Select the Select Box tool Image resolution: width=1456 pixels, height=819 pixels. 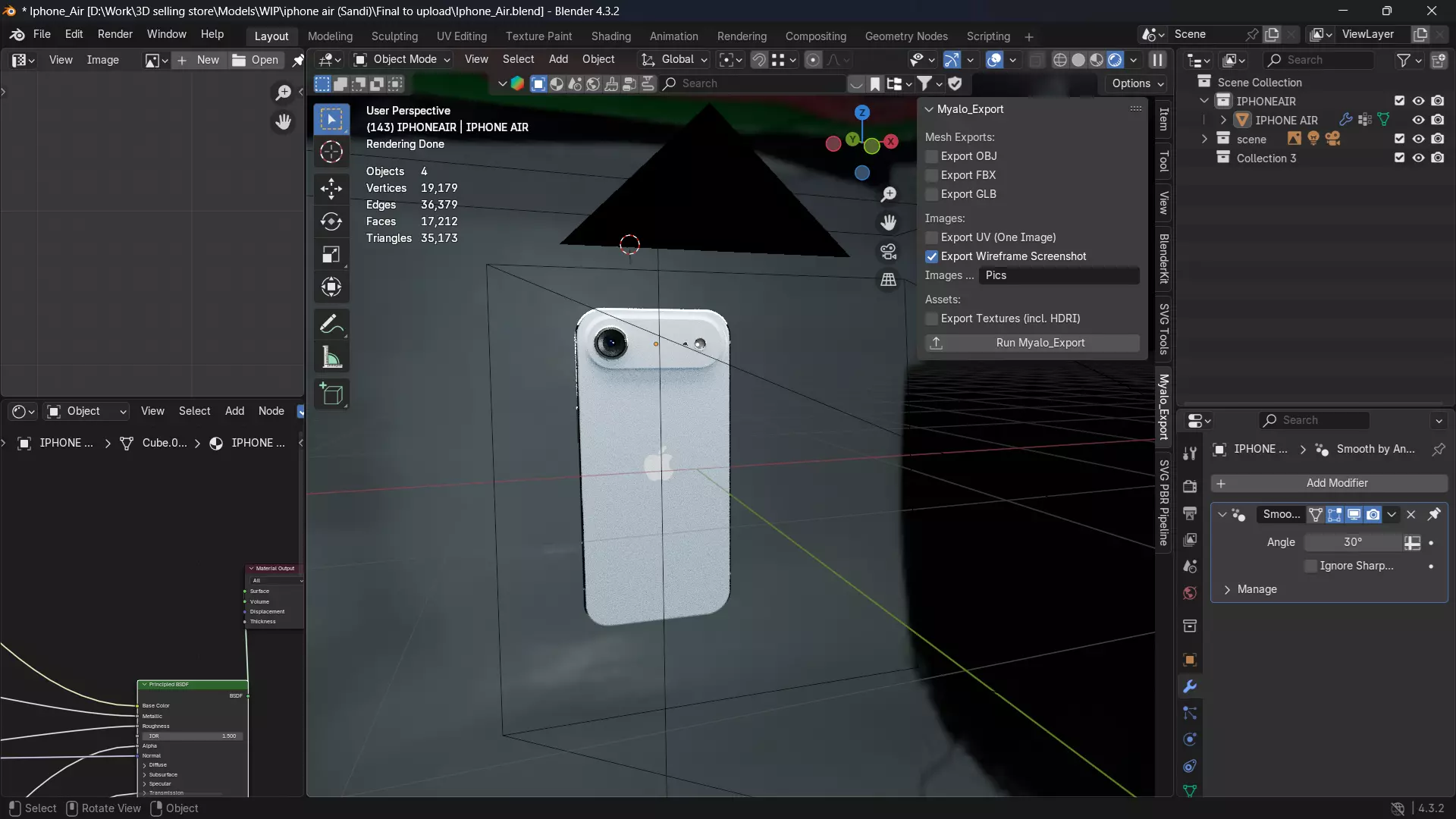[331, 119]
